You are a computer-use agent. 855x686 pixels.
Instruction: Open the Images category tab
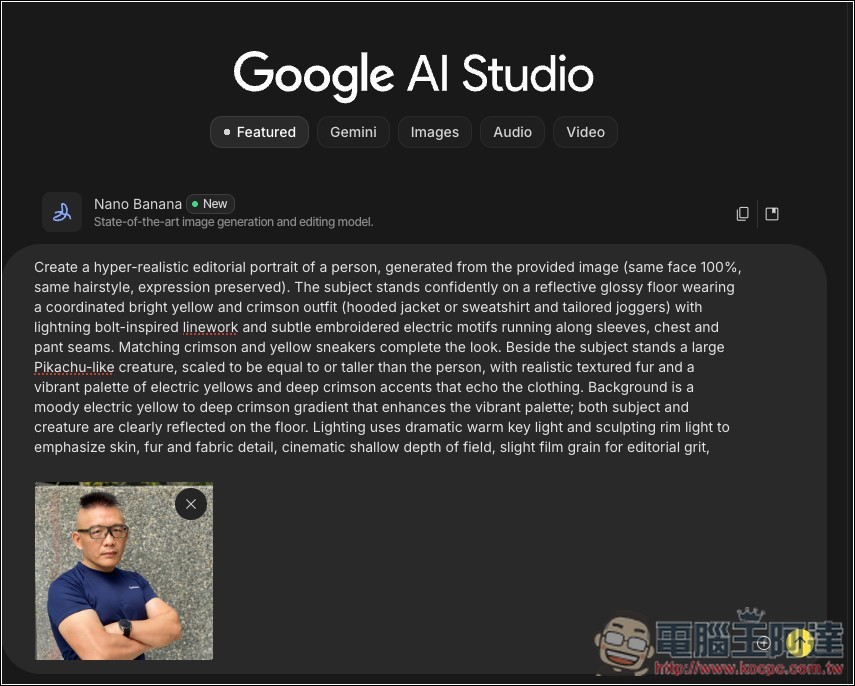coord(434,132)
